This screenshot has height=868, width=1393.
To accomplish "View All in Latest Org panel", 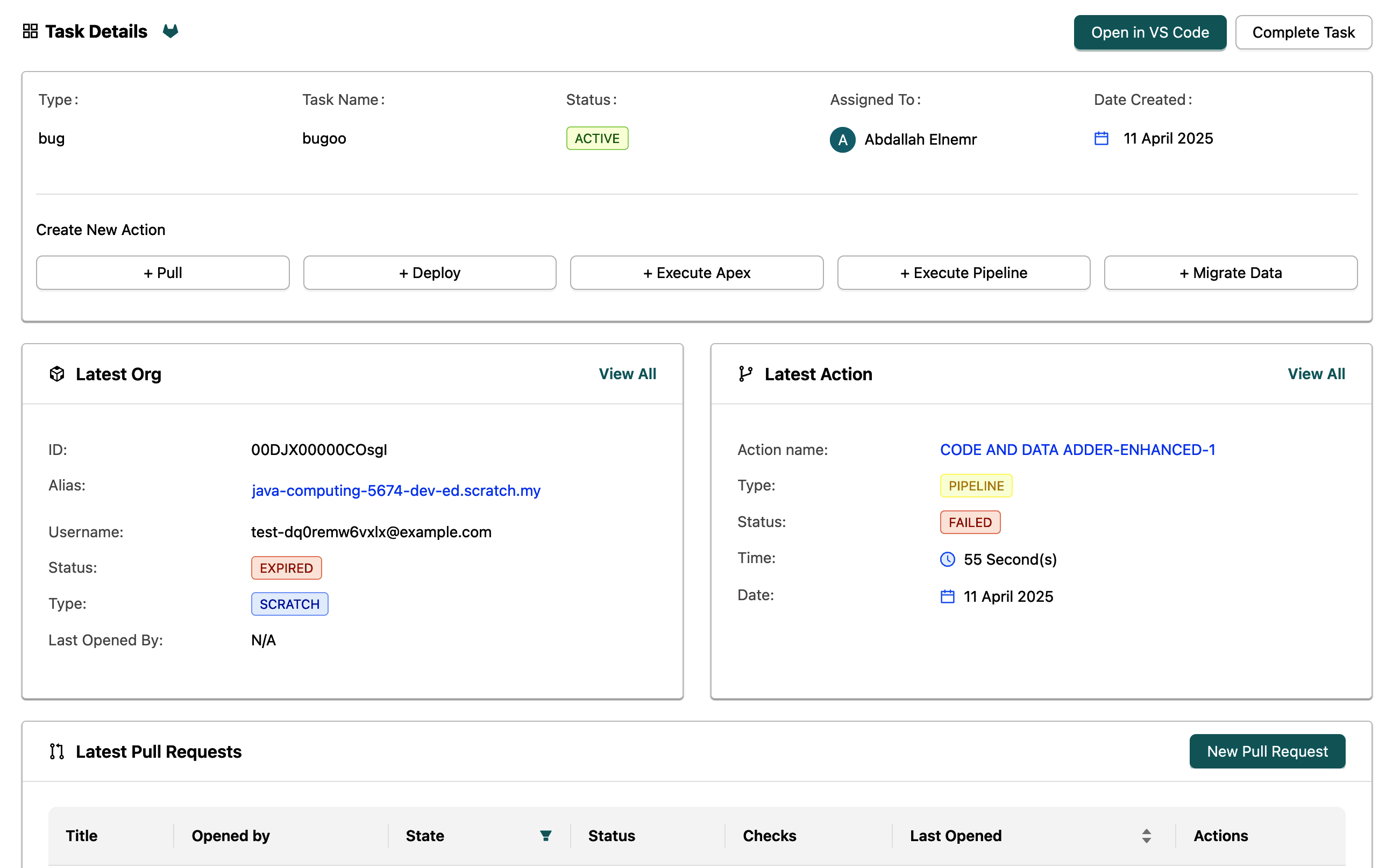I will [627, 374].
